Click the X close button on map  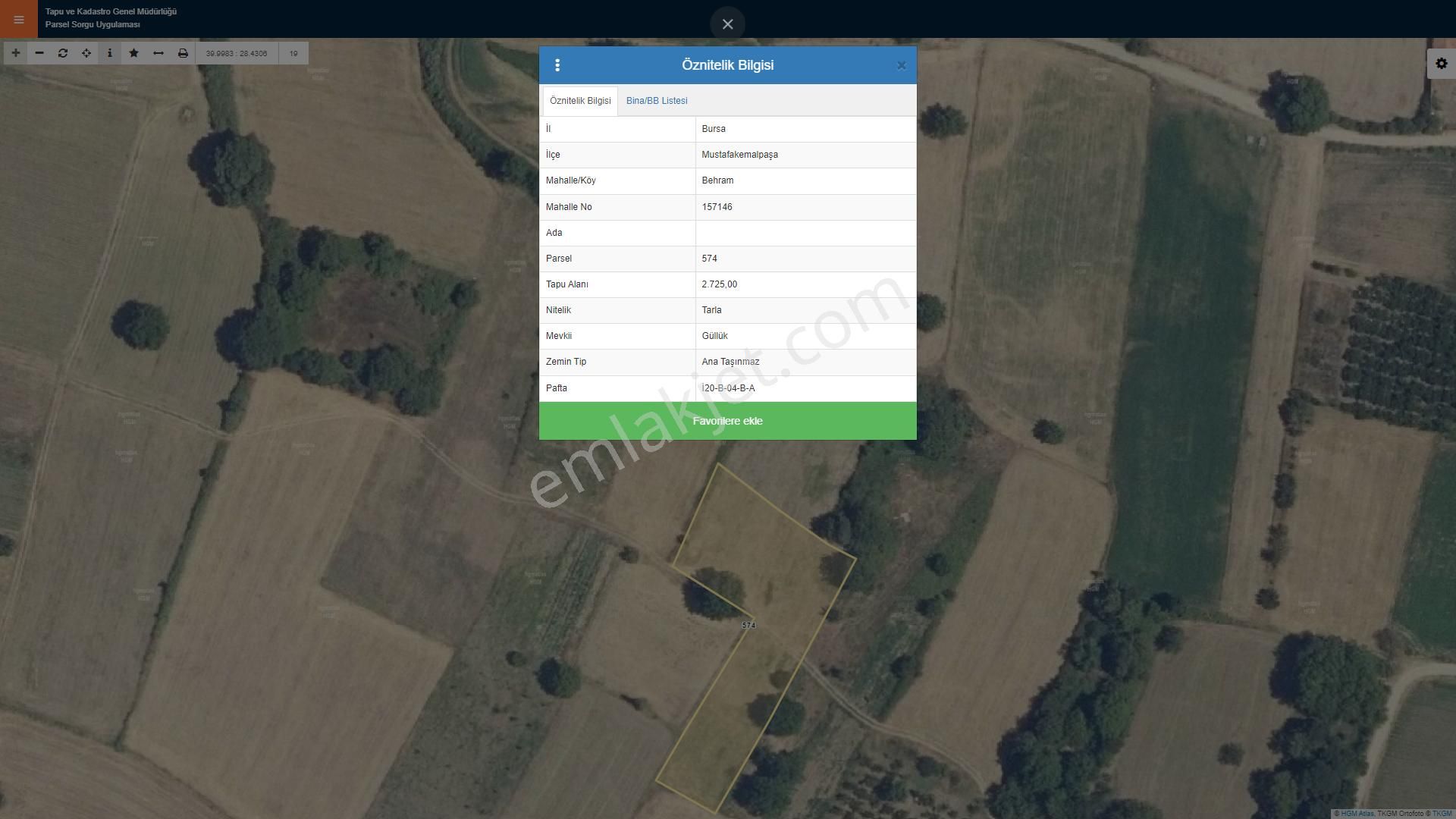click(x=727, y=24)
